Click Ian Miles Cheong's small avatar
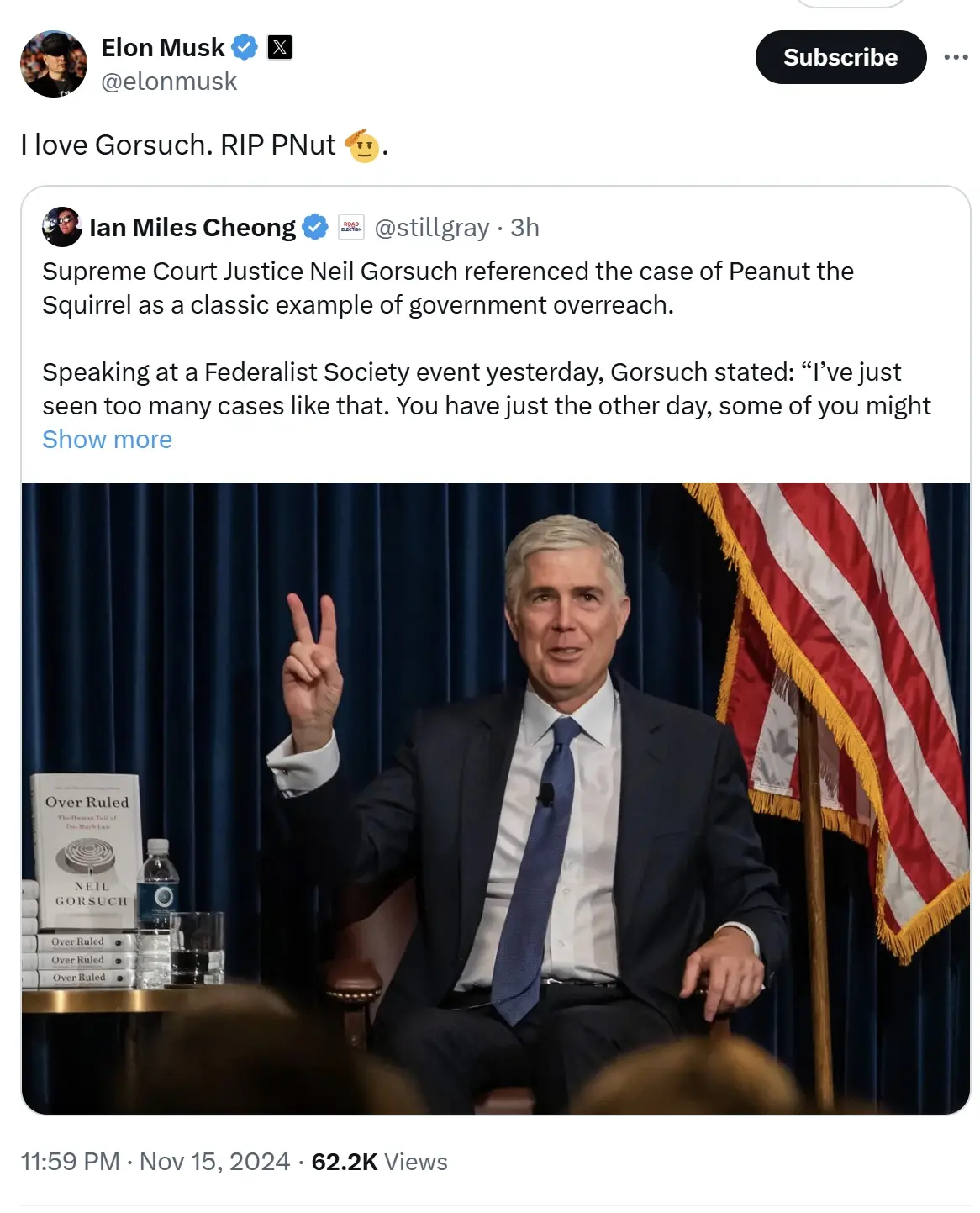Screen dimensions: 980x1213 [62, 227]
